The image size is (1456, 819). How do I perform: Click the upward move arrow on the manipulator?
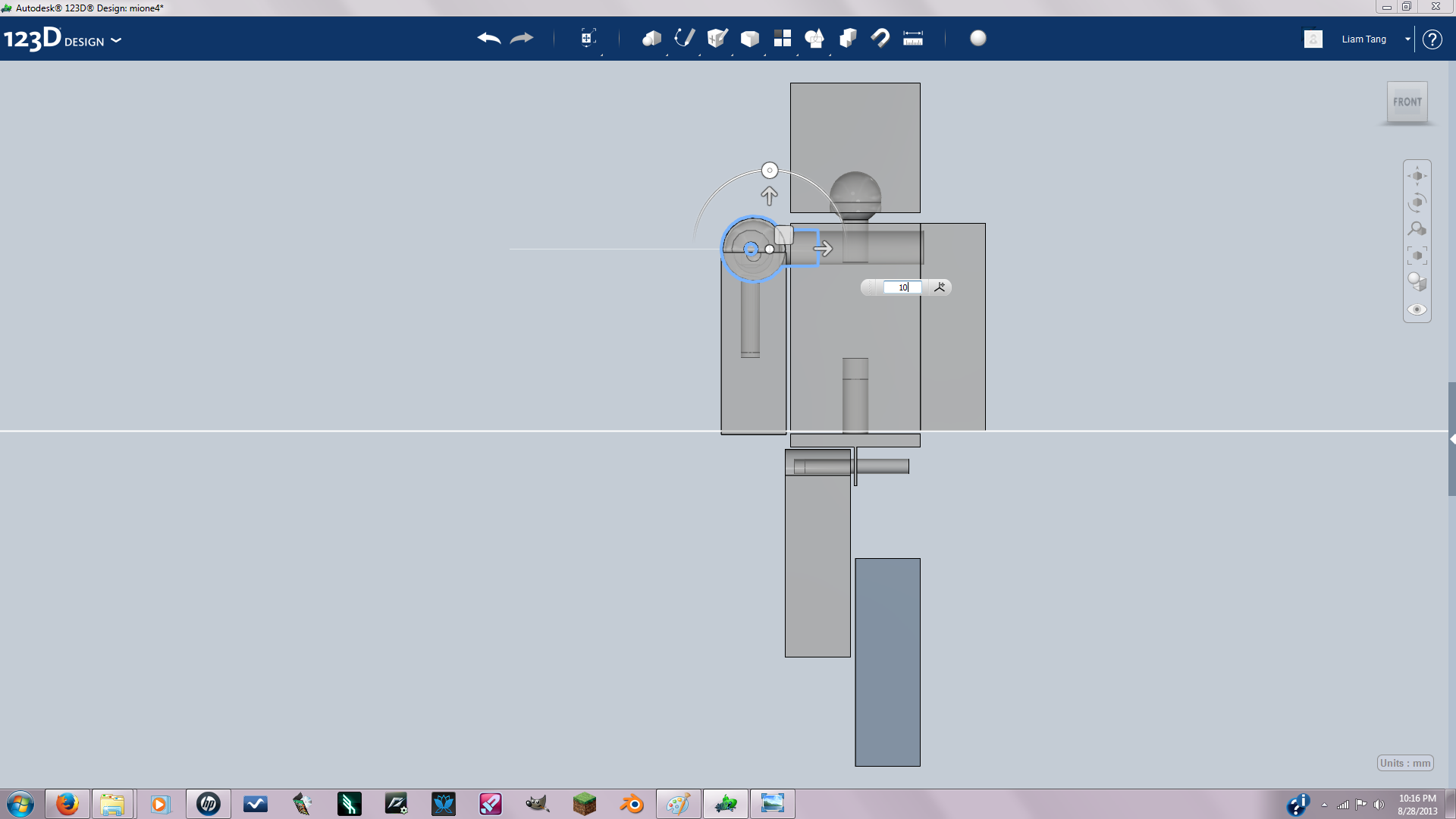click(x=770, y=196)
